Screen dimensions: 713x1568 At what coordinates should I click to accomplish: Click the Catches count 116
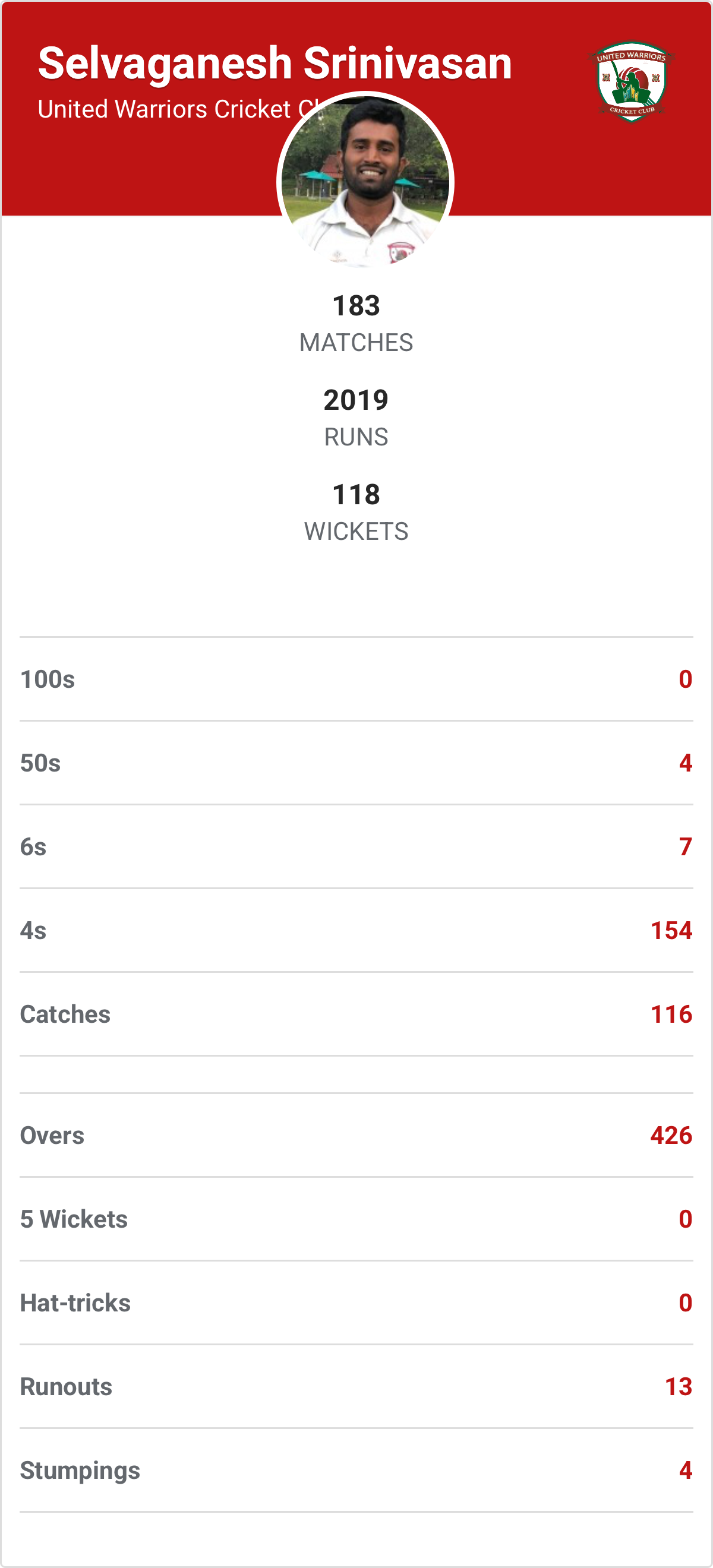(671, 1014)
